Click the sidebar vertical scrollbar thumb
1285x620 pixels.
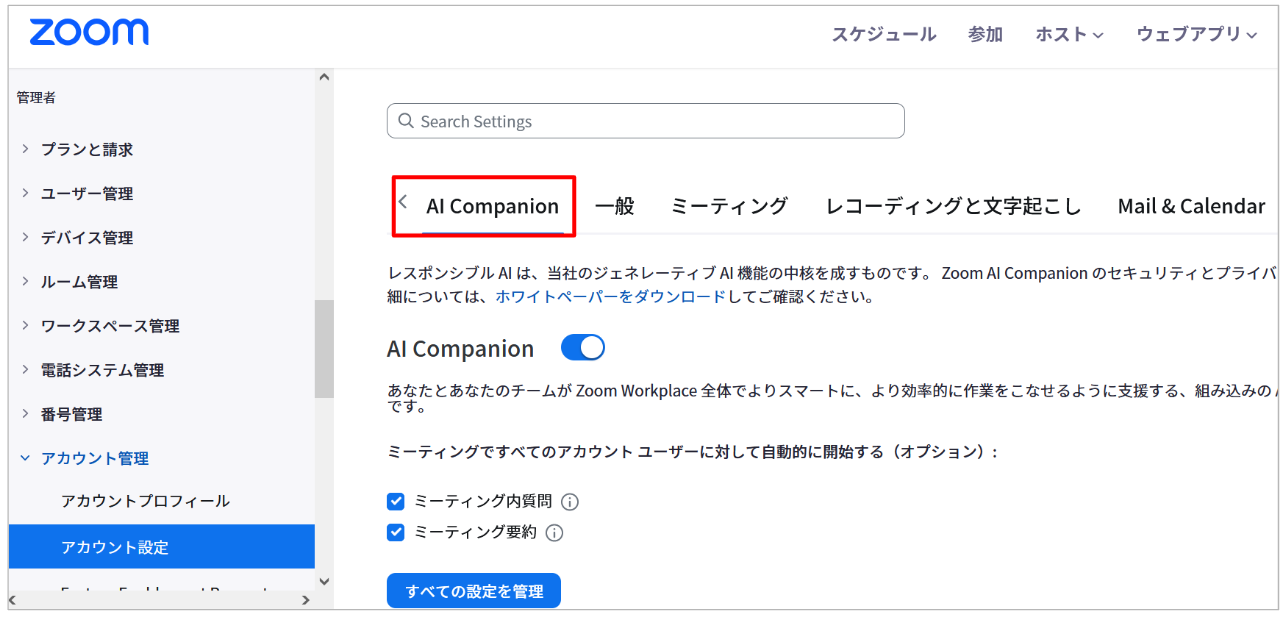[324, 349]
